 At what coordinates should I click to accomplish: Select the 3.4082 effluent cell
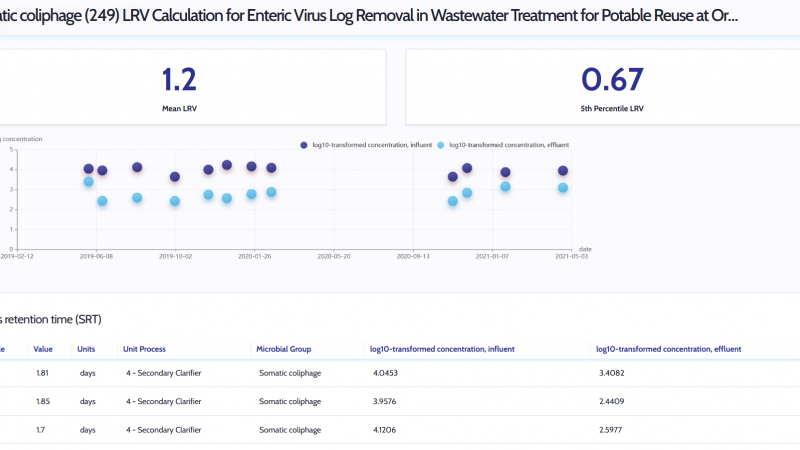[611, 373]
